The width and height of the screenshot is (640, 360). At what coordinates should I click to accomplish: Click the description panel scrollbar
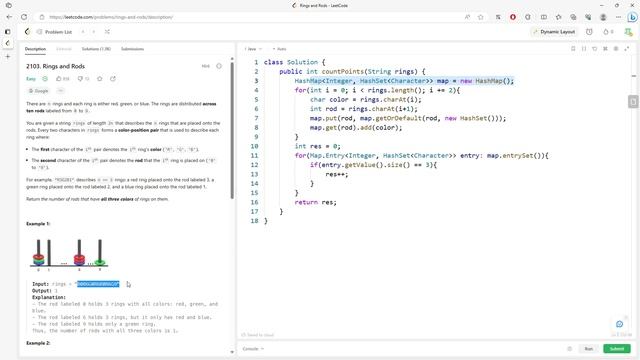pyautogui.click(x=232, y=130)
